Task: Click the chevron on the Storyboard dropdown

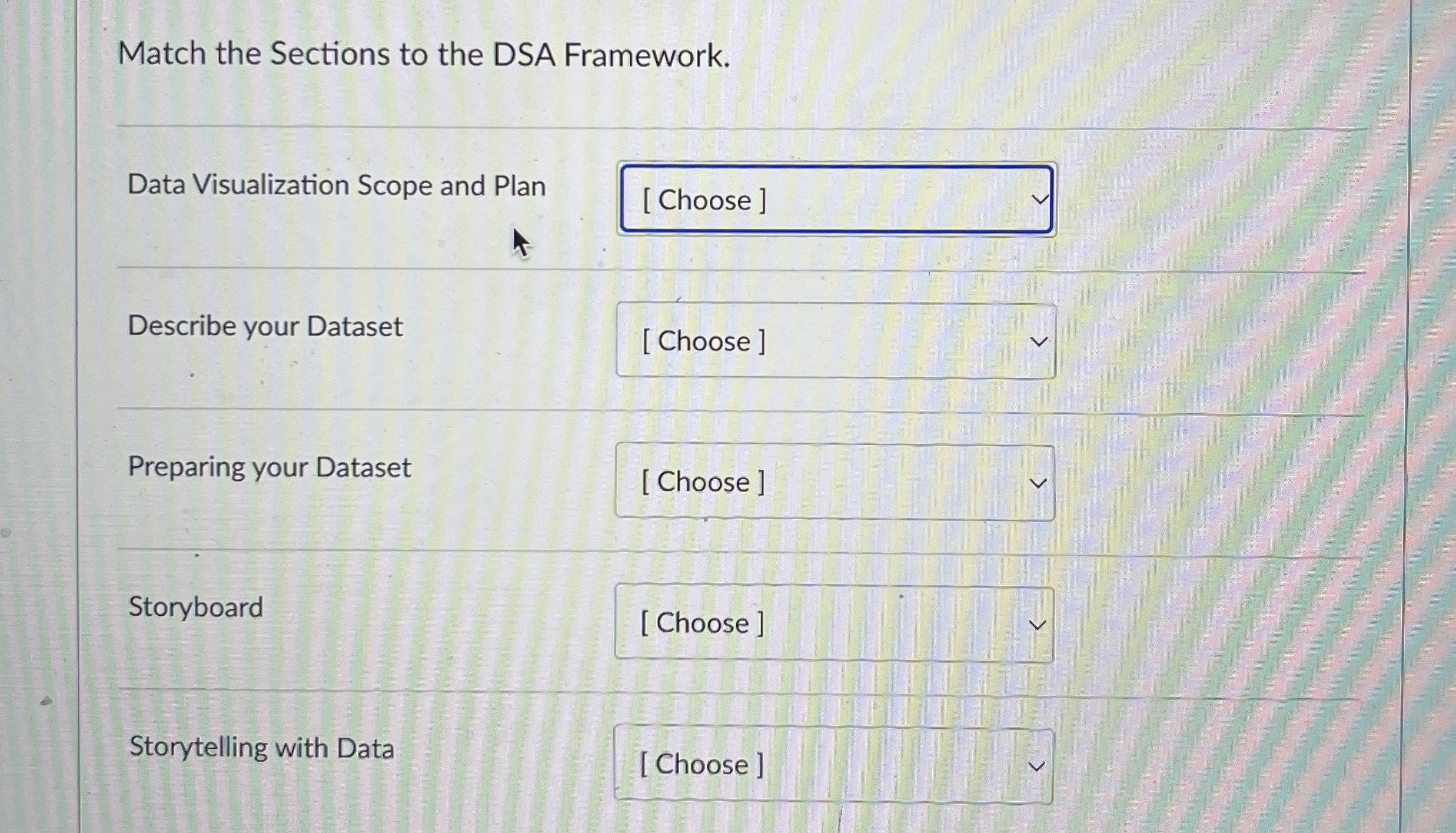Action: [1038, 623]
